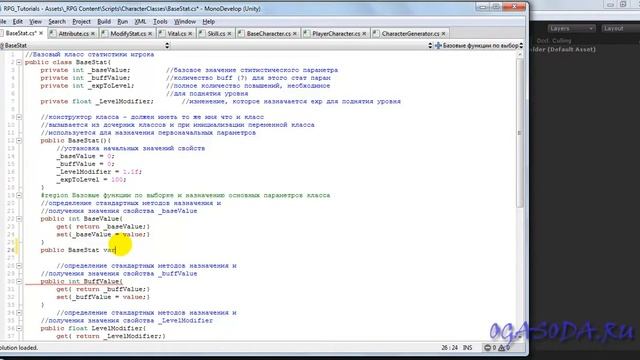
Task: Open the XML menu
Action: tap(140, 22)
